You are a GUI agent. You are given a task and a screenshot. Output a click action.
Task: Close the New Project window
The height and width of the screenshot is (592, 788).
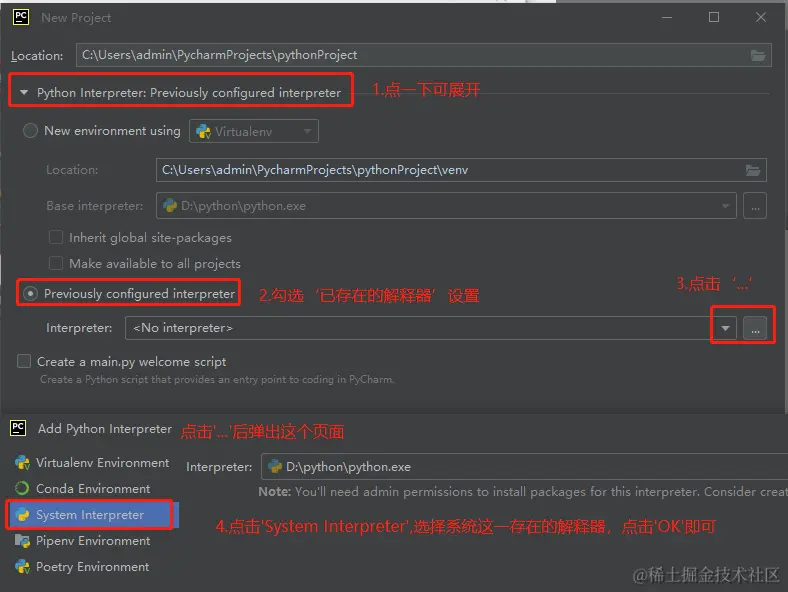(x=761, y=18)
